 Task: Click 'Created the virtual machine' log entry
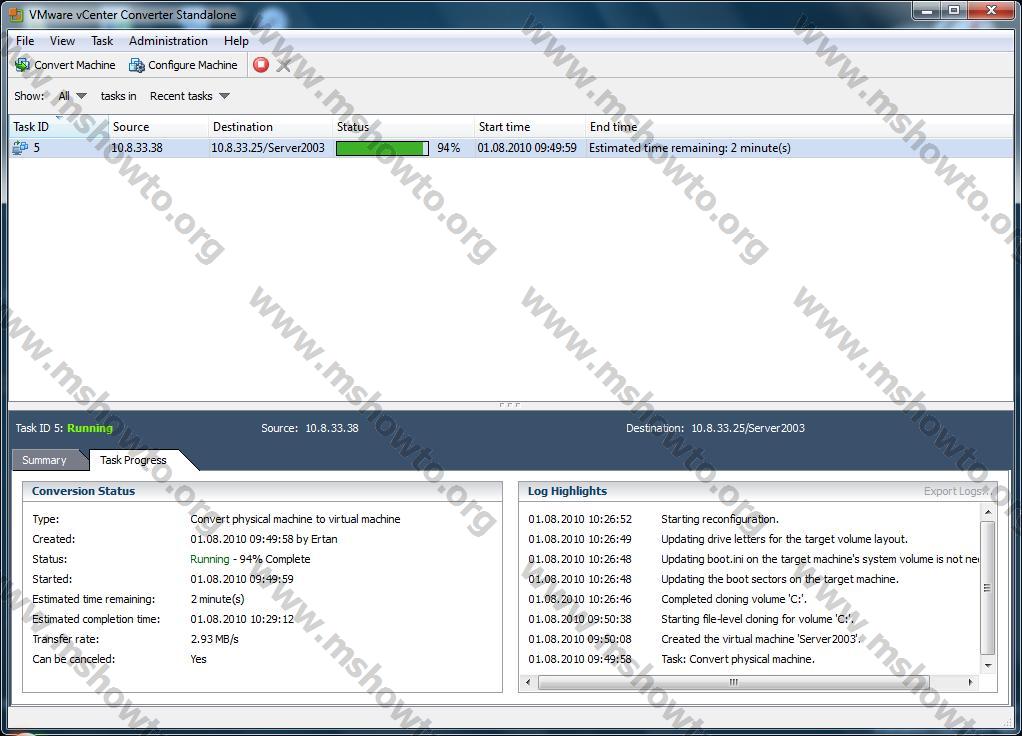tap(761, 639)
